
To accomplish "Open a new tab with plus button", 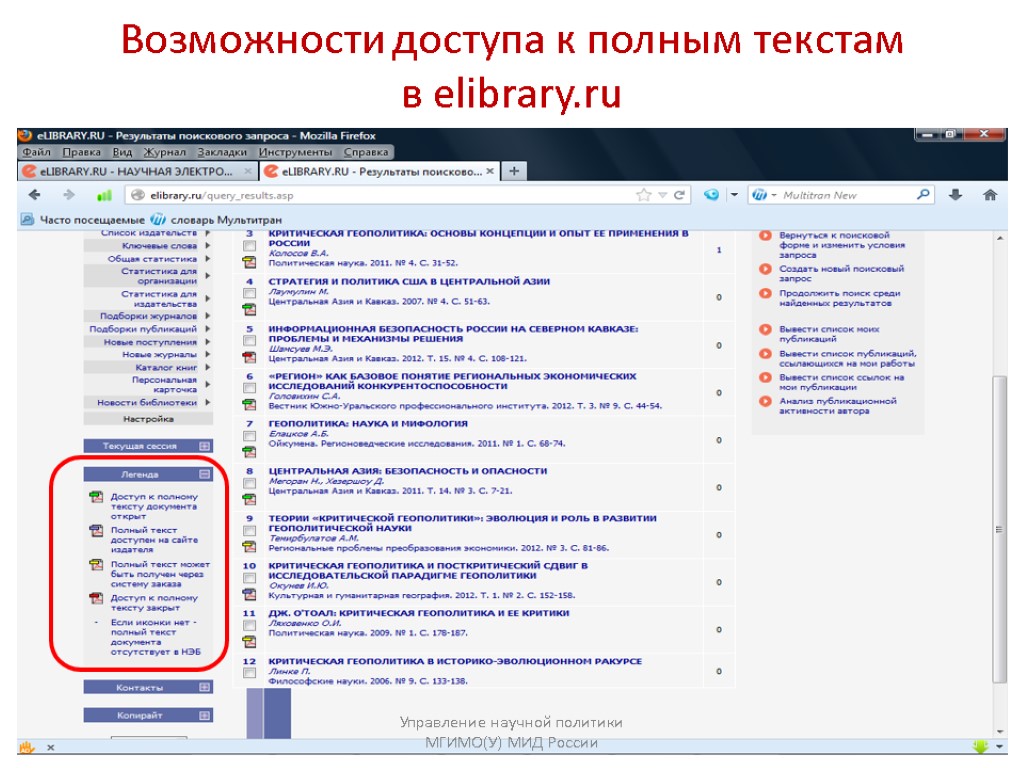I will 514,171.
